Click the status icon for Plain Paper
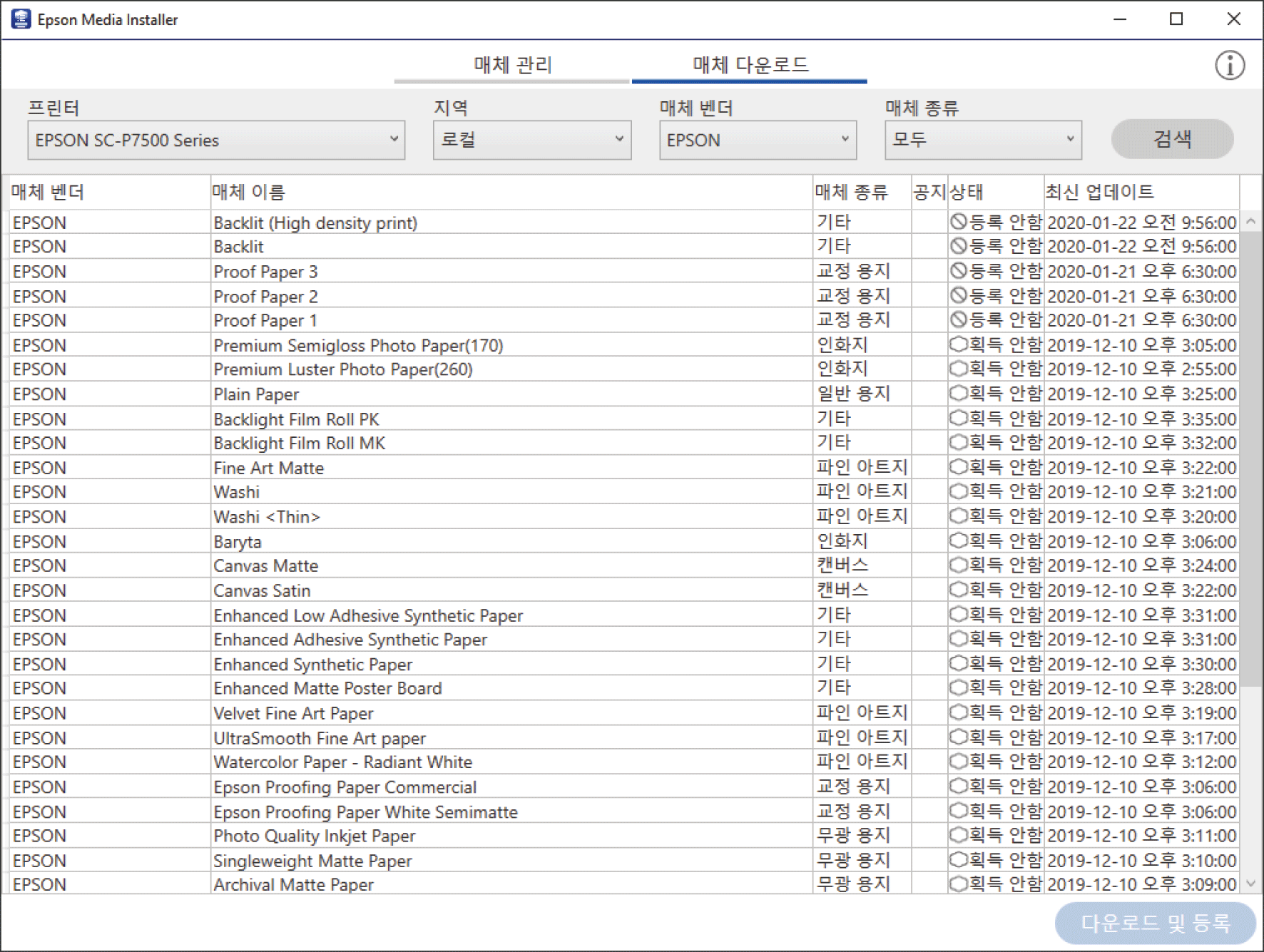This screenshot has height=952, width=1264. tap(959, 394)
